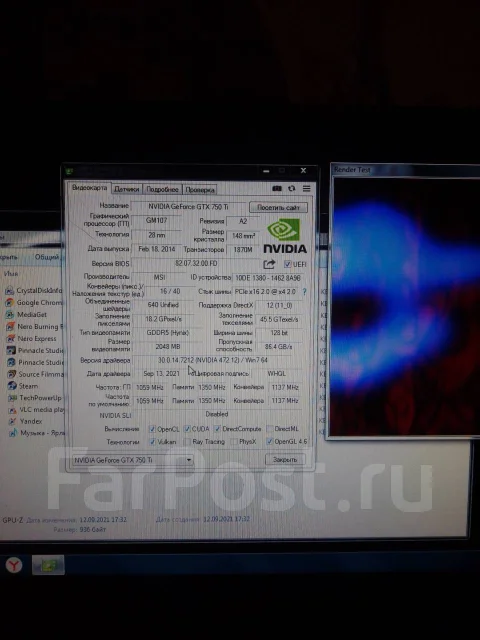Open Google Chrome shortcut icon
The image size is (480, 640).
(9, 303)
